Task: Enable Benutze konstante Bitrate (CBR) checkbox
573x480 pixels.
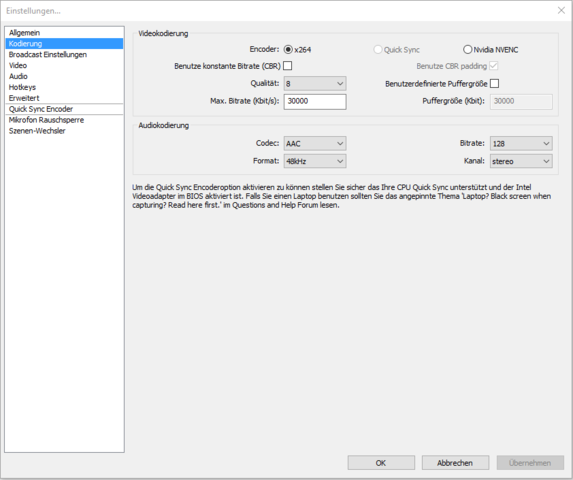Action: click(288, 66)
